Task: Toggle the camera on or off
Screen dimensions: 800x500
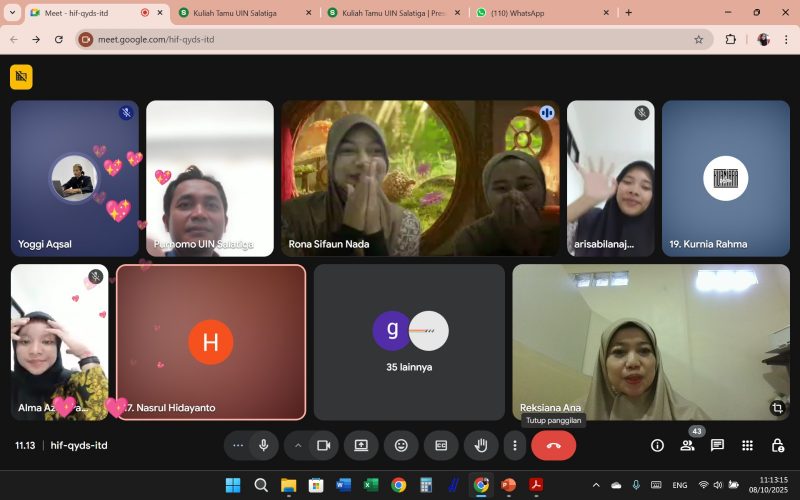Action: click(x=323, y=445)
